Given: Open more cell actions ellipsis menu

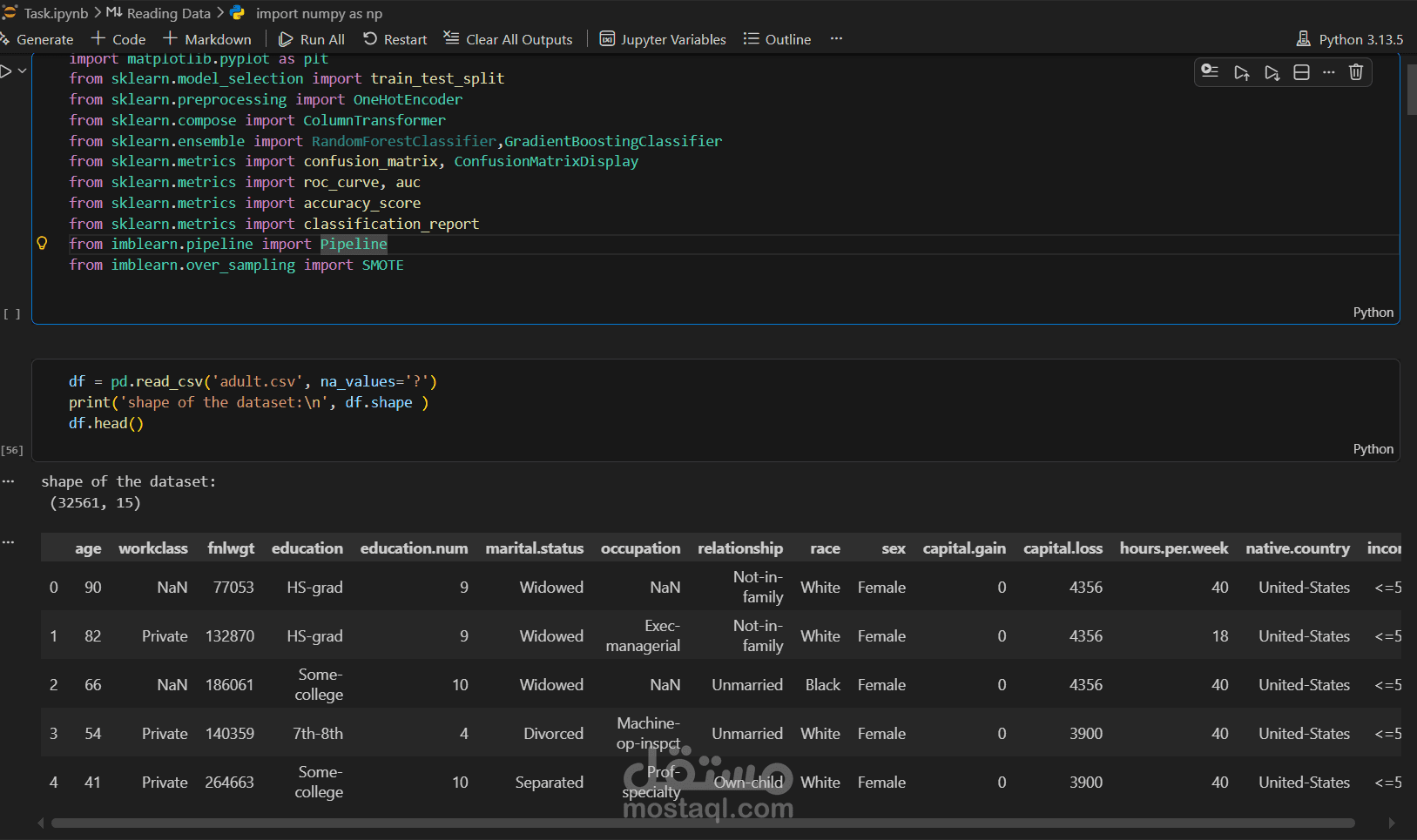Looking at the screenshot, I should (x=1328, y=72).
